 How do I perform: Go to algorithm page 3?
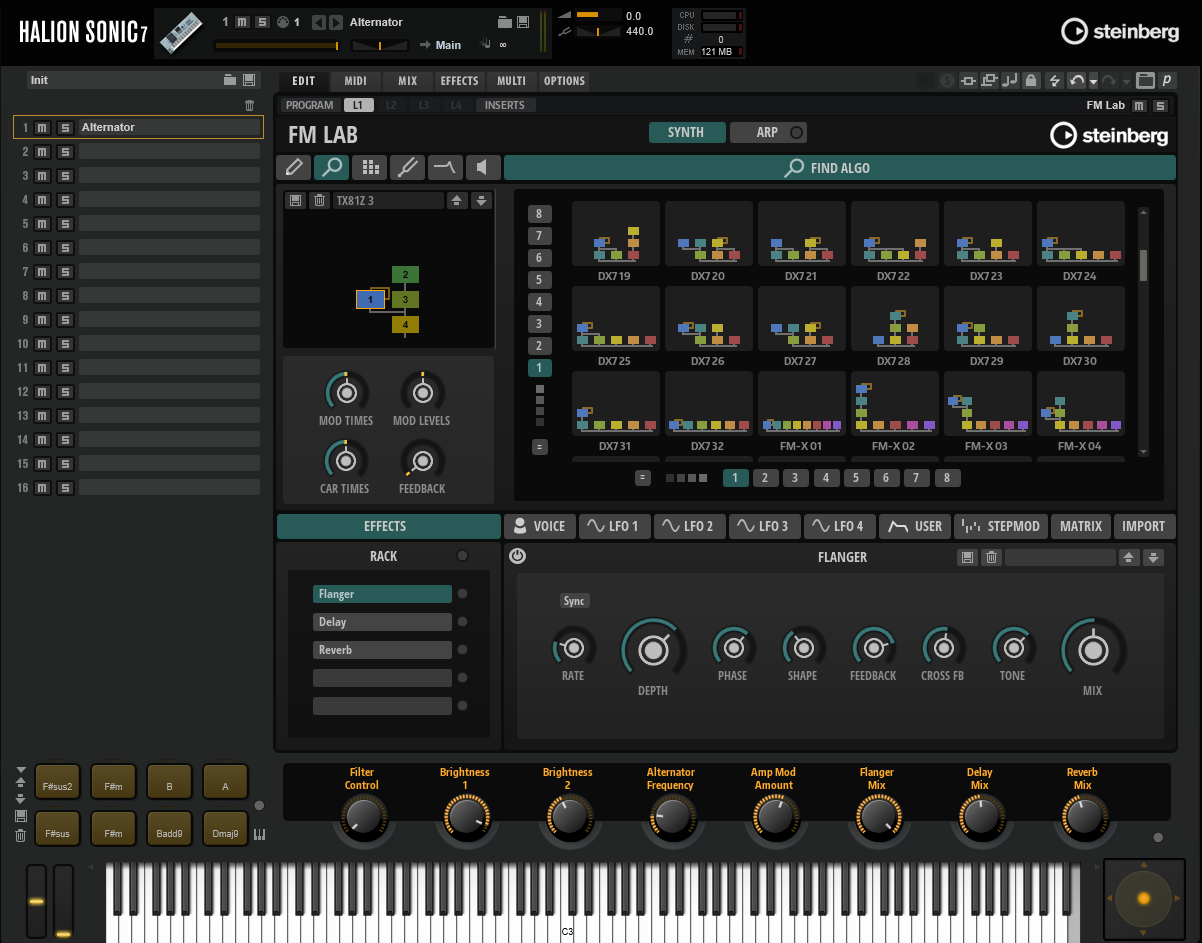(x=796, y=478)
